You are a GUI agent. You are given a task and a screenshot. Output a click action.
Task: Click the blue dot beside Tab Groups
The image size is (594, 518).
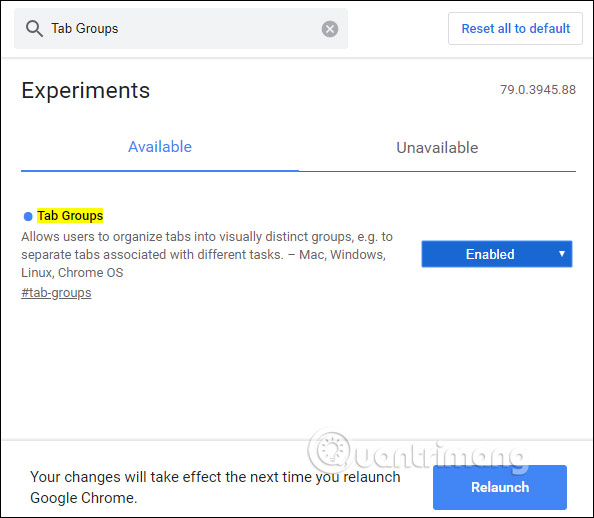tap(28, 216)
